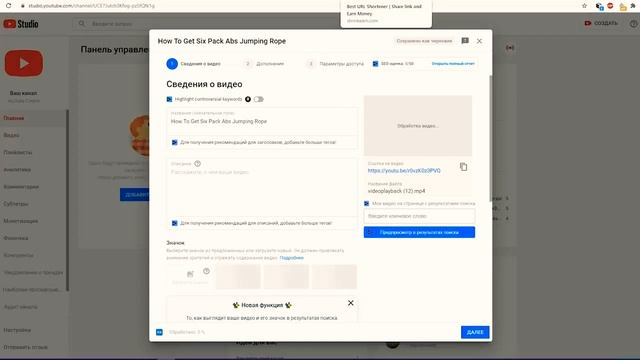Click the browser address bar URL
The image size is (640, 360).
click(91, 6)
